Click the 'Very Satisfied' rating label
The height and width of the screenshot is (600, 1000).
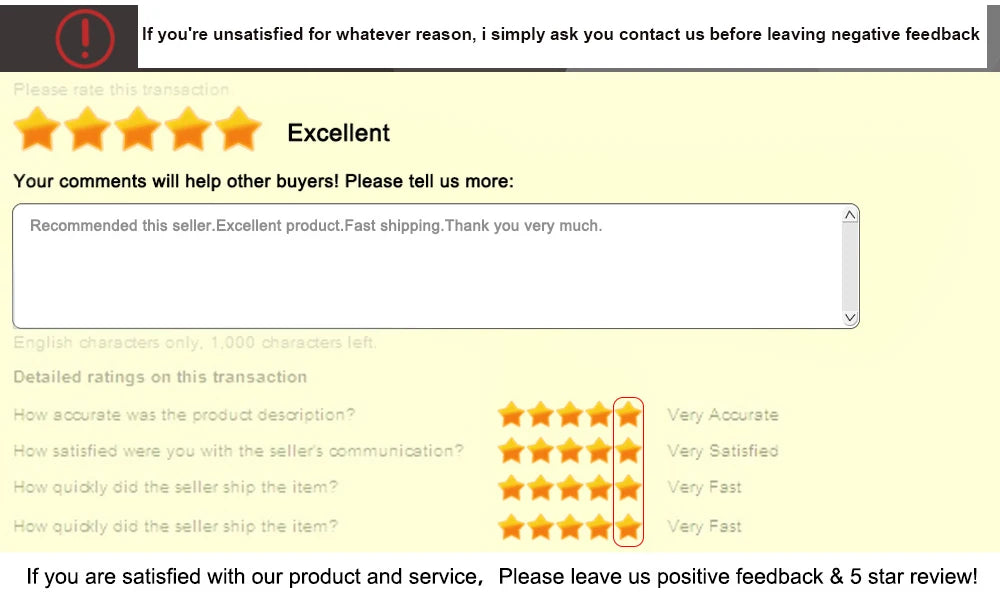coord(722,451)
